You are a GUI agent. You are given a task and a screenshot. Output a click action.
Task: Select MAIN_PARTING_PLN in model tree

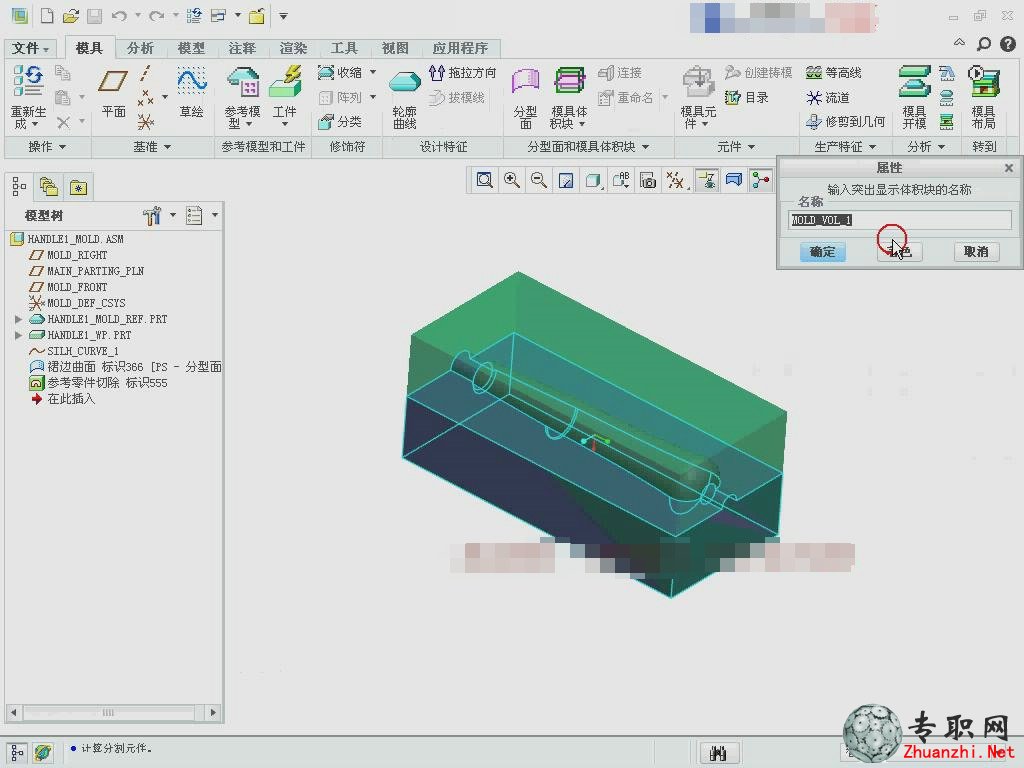pyautogui.click(x=95, y=271)
